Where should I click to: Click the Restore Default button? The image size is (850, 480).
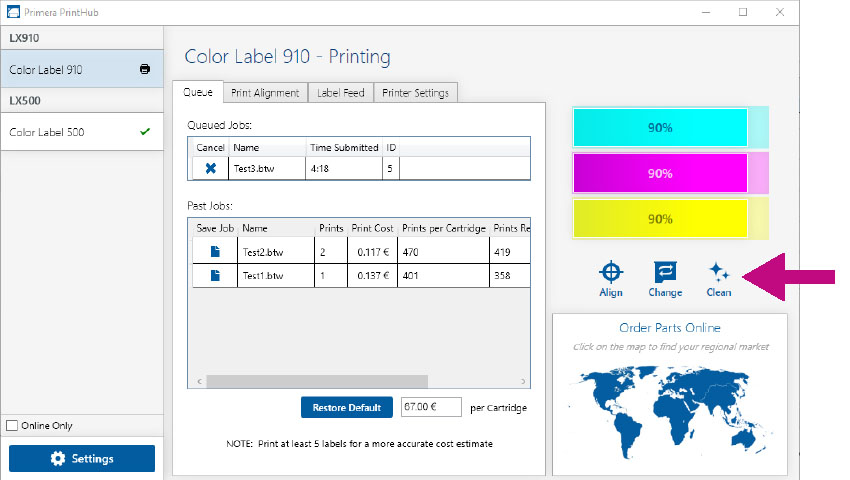point(347,407)
